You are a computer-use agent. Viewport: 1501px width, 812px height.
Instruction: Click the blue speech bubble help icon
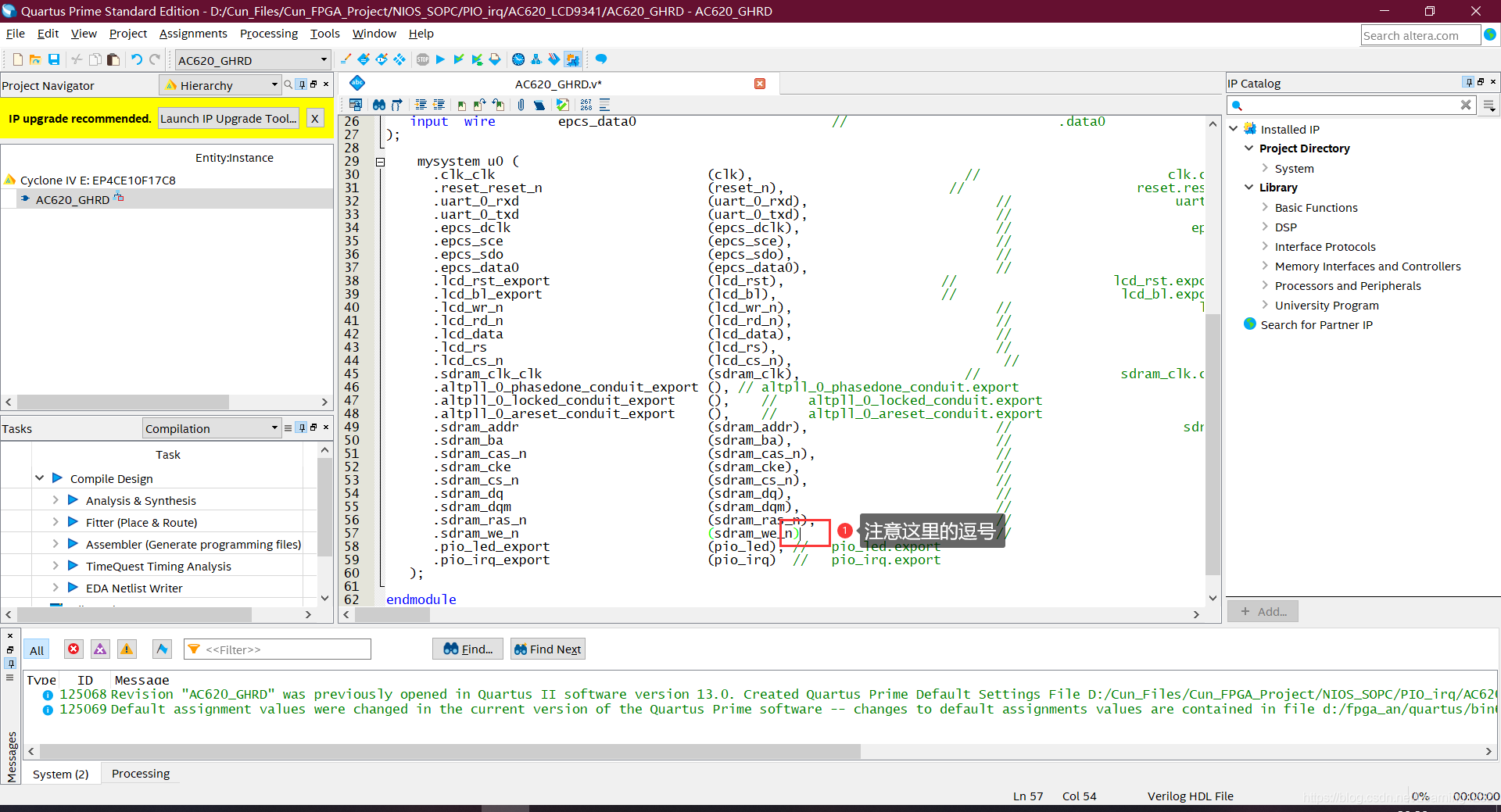click(x=601, y=59)
